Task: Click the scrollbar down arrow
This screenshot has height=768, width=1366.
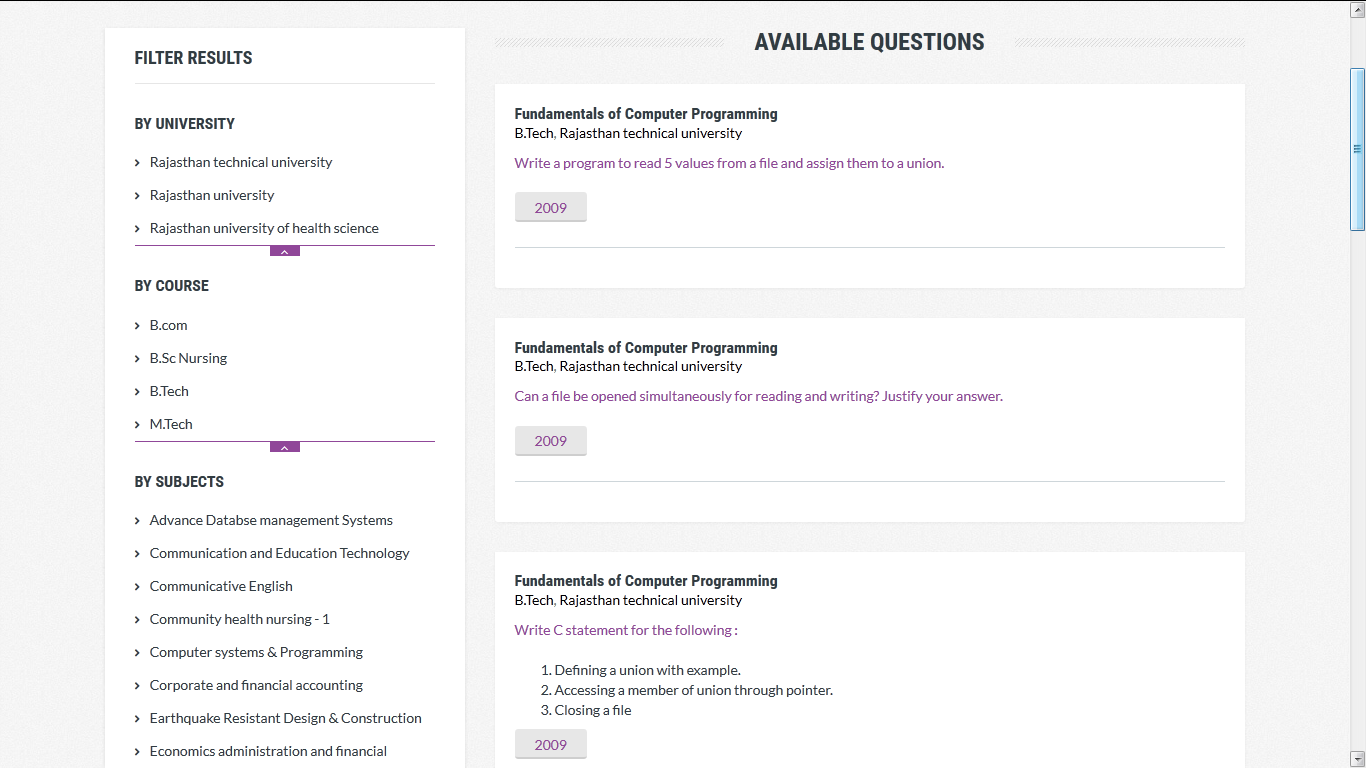Action: 1357,759
